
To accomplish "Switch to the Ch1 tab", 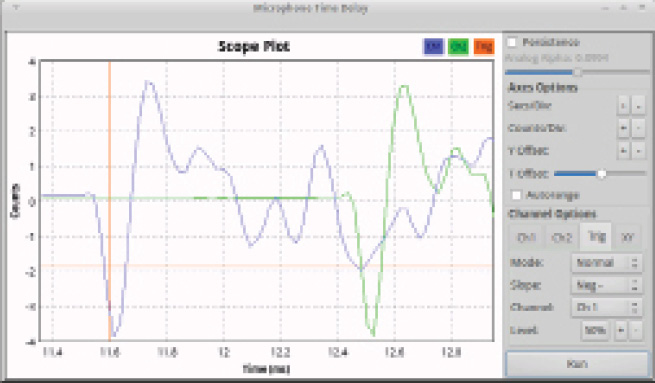I will point(526,238).
